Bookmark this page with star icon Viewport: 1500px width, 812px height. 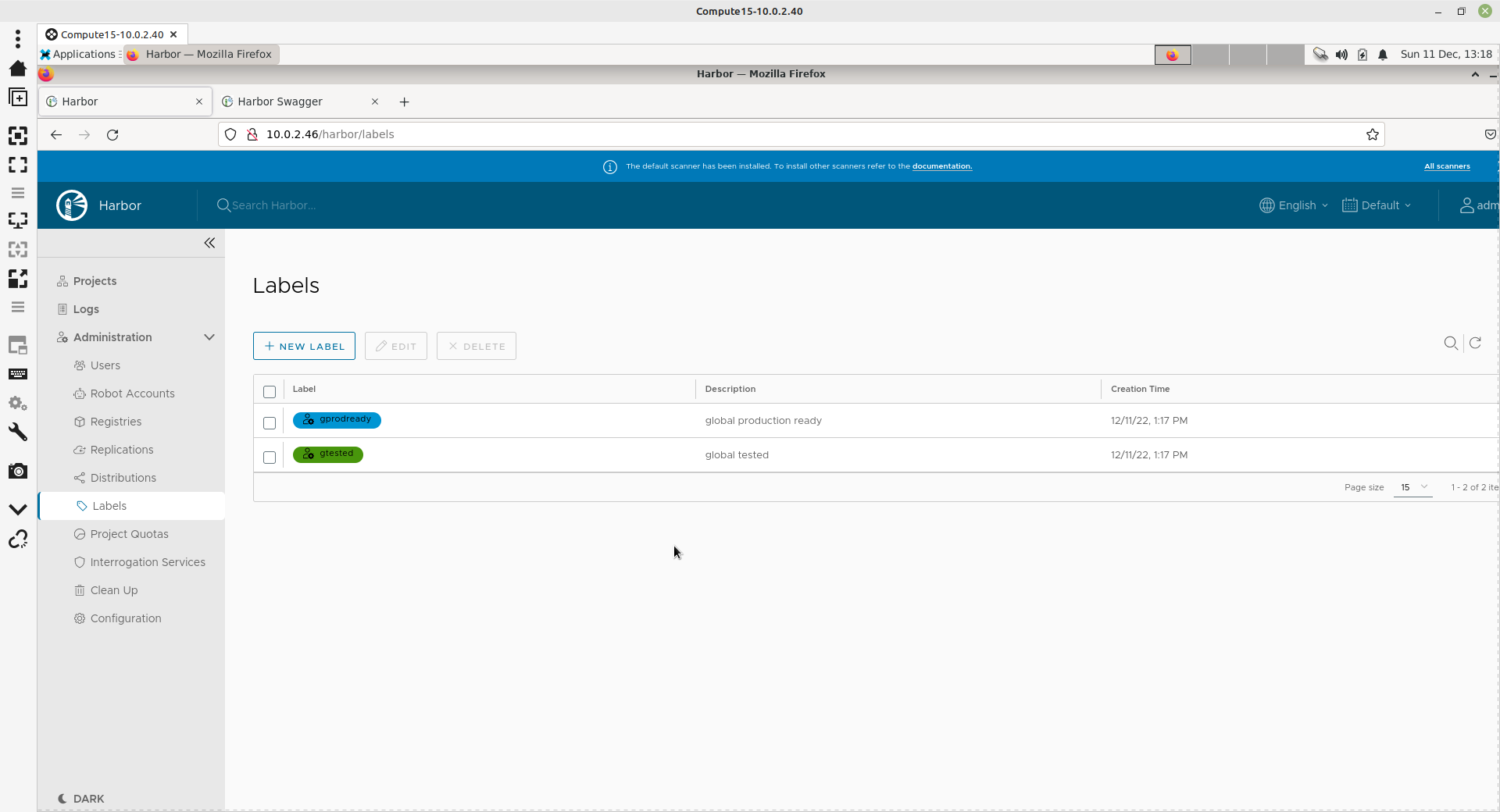click(x=1372, y=135)
